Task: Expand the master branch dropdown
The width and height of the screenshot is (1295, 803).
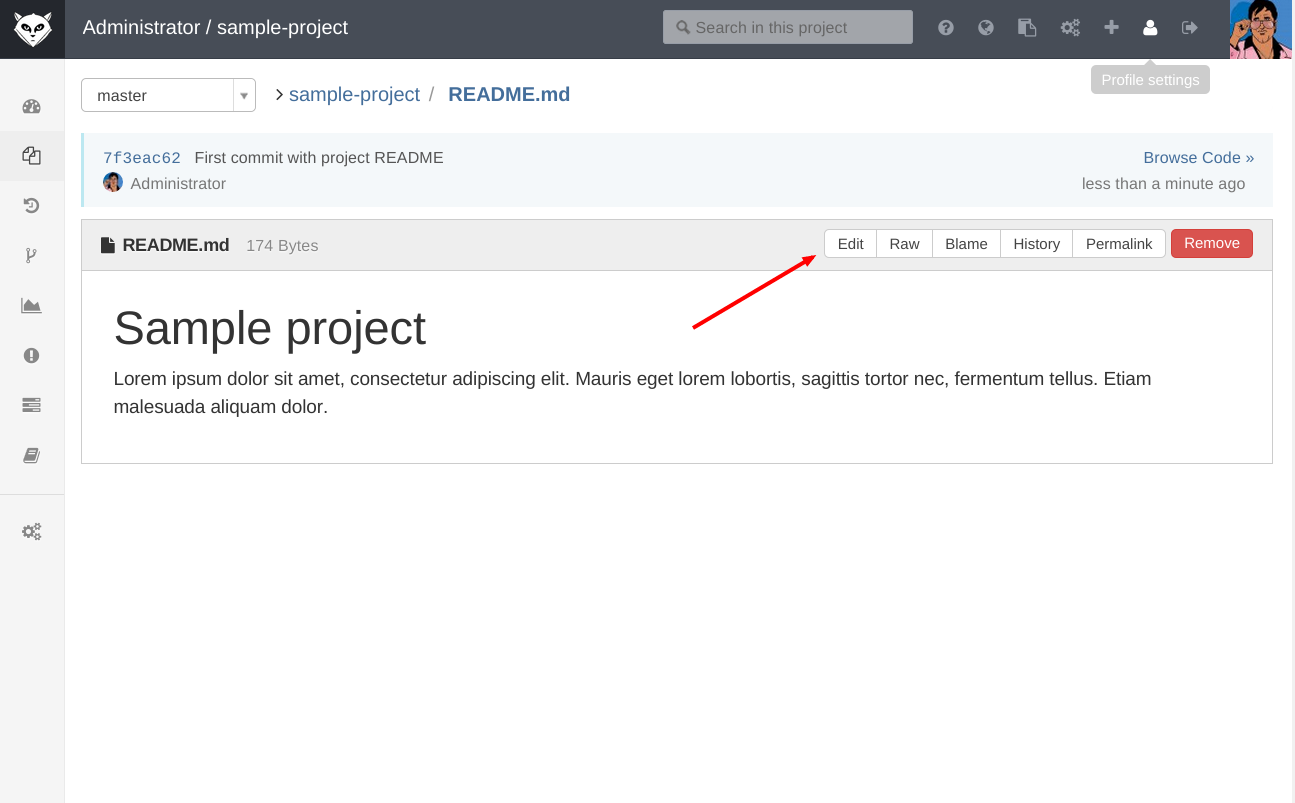Action: coord(243,95)
